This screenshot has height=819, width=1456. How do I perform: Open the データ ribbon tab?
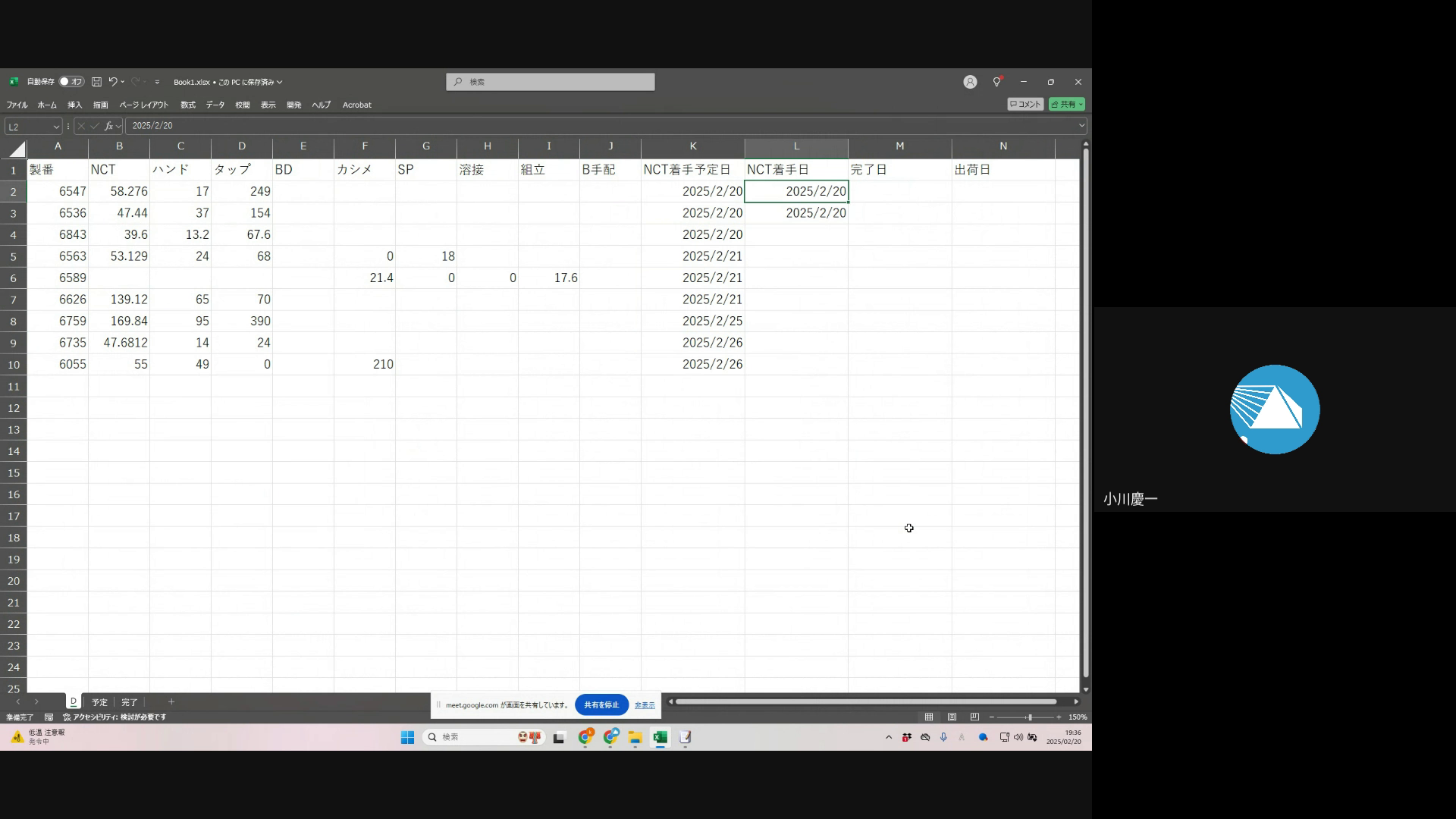tap(215, 105)
